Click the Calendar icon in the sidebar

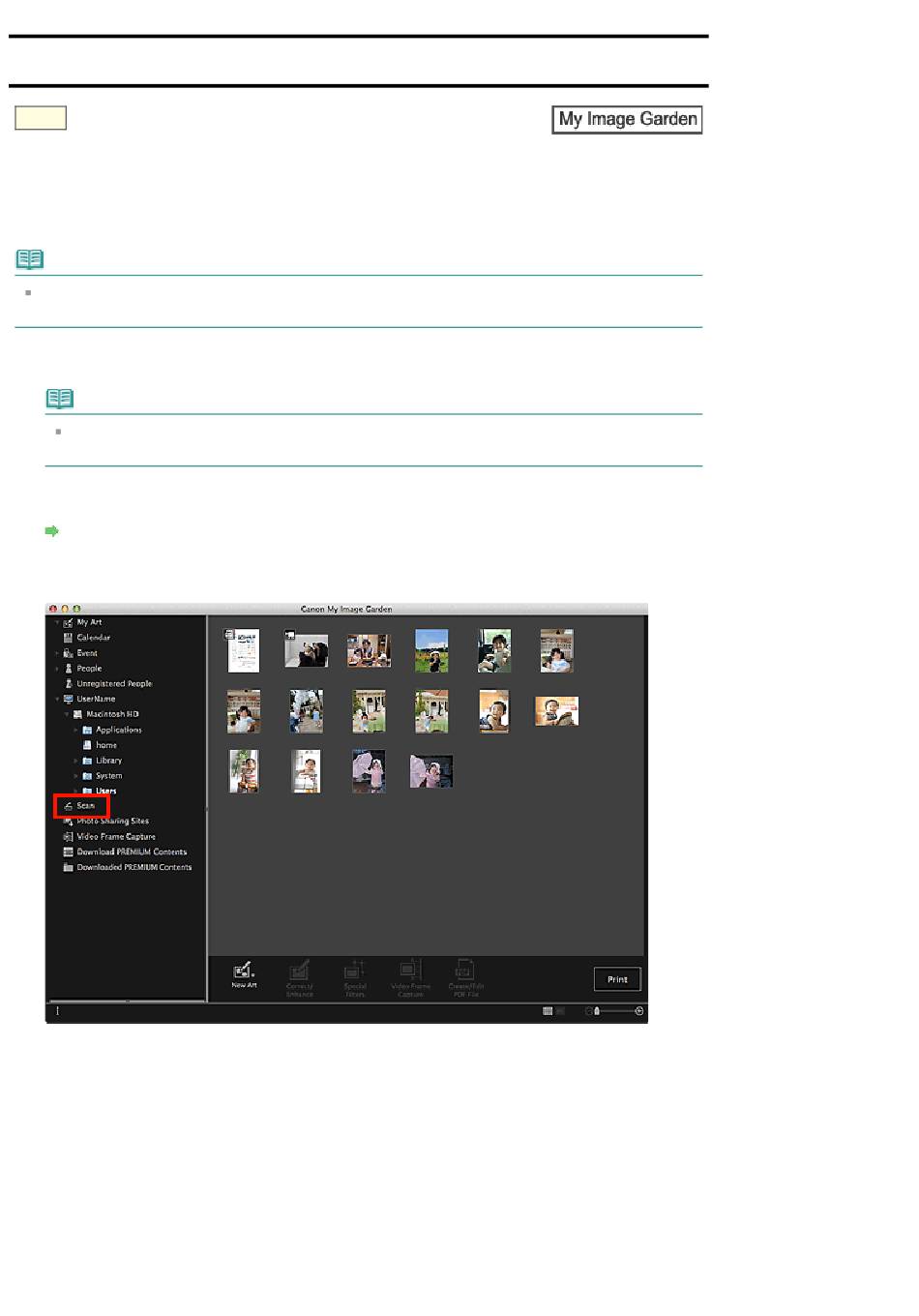(x=68, y=639)
